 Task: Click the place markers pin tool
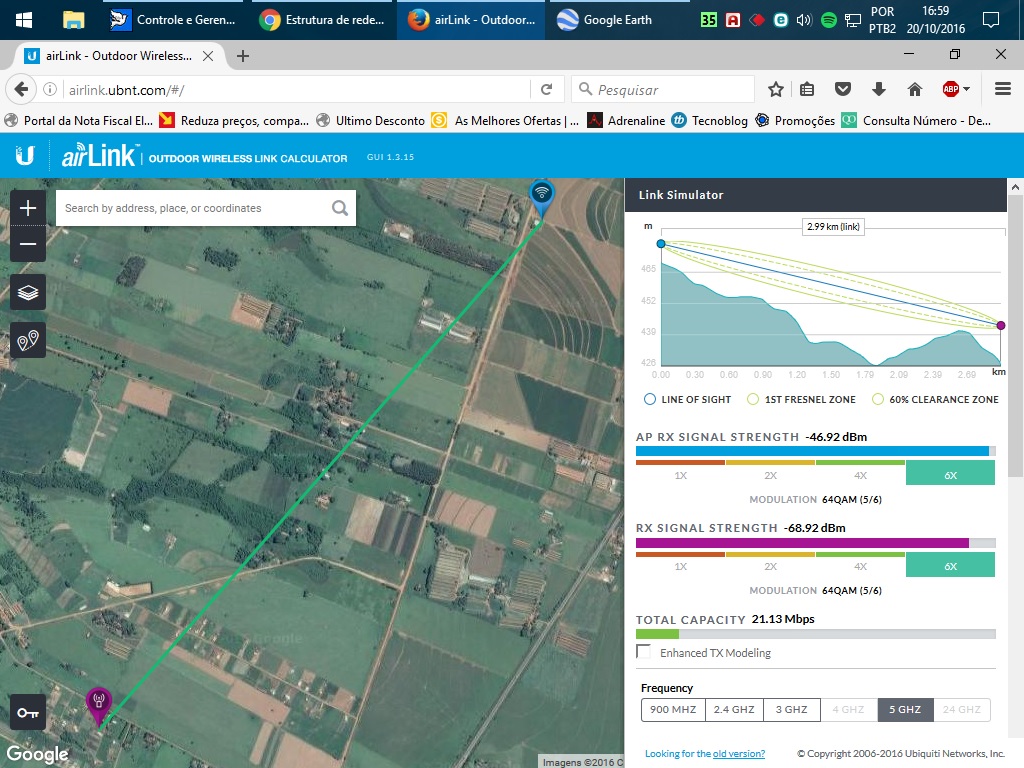pos(27,340)
